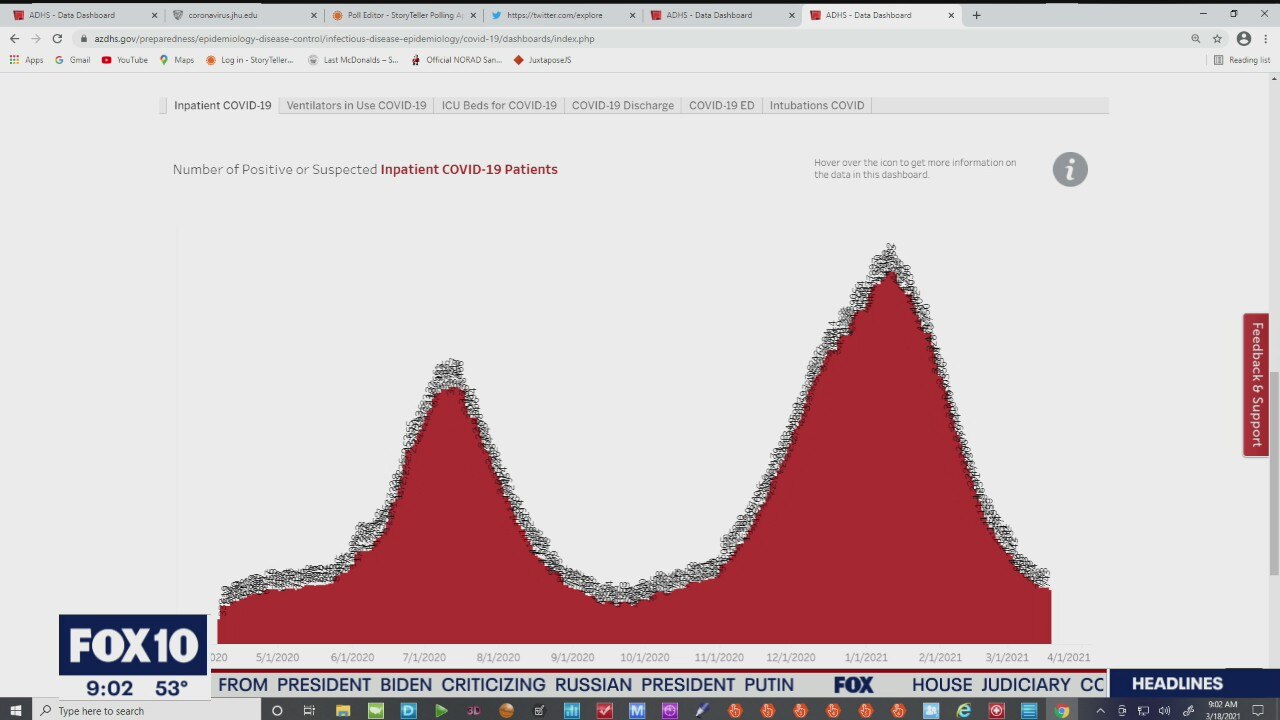1280x720 pixels.
Task: Switch to Ventilators in Use COVID-19 tab
Action: 356,105
